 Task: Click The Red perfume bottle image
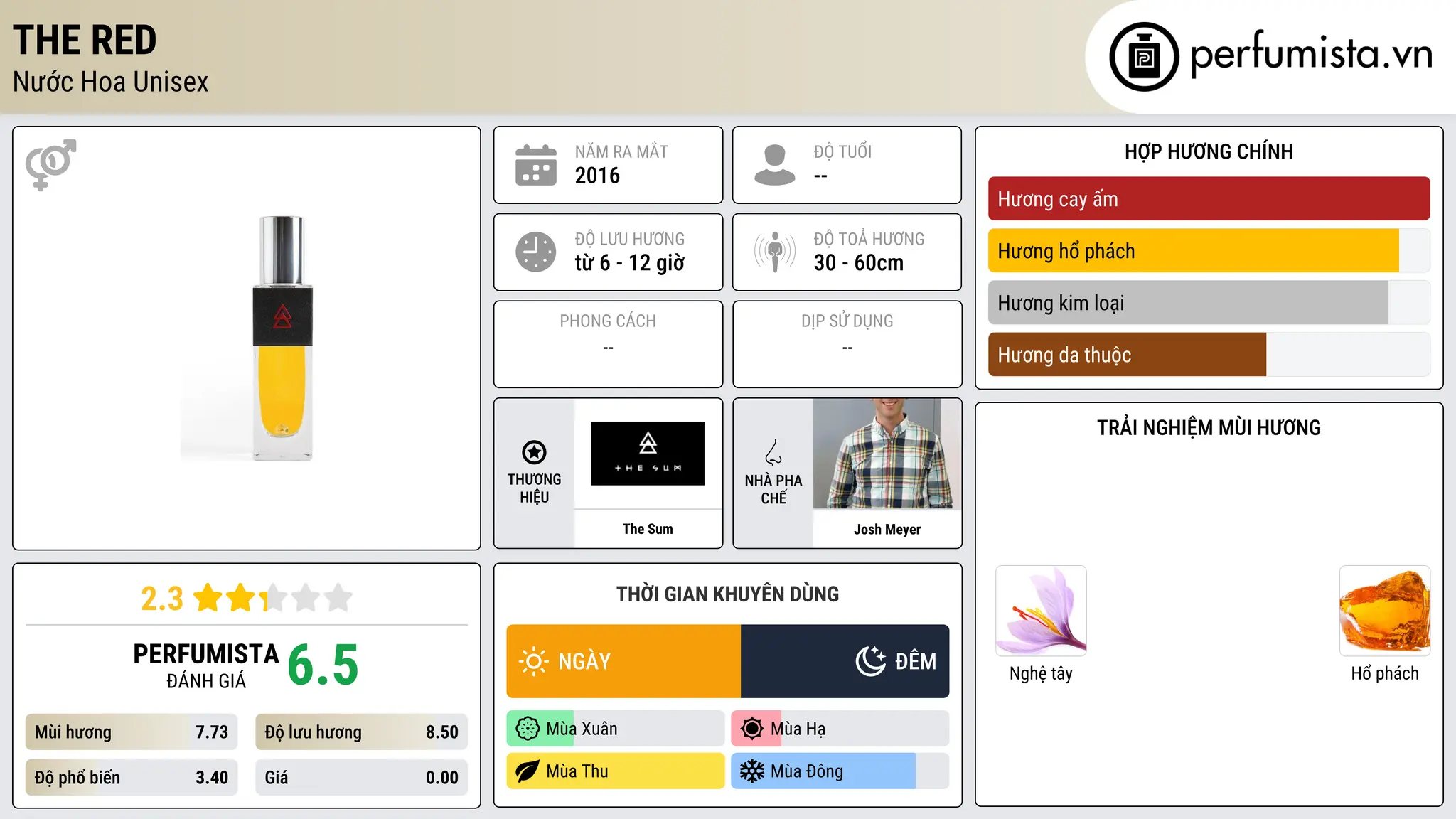[x=282, y=338]
